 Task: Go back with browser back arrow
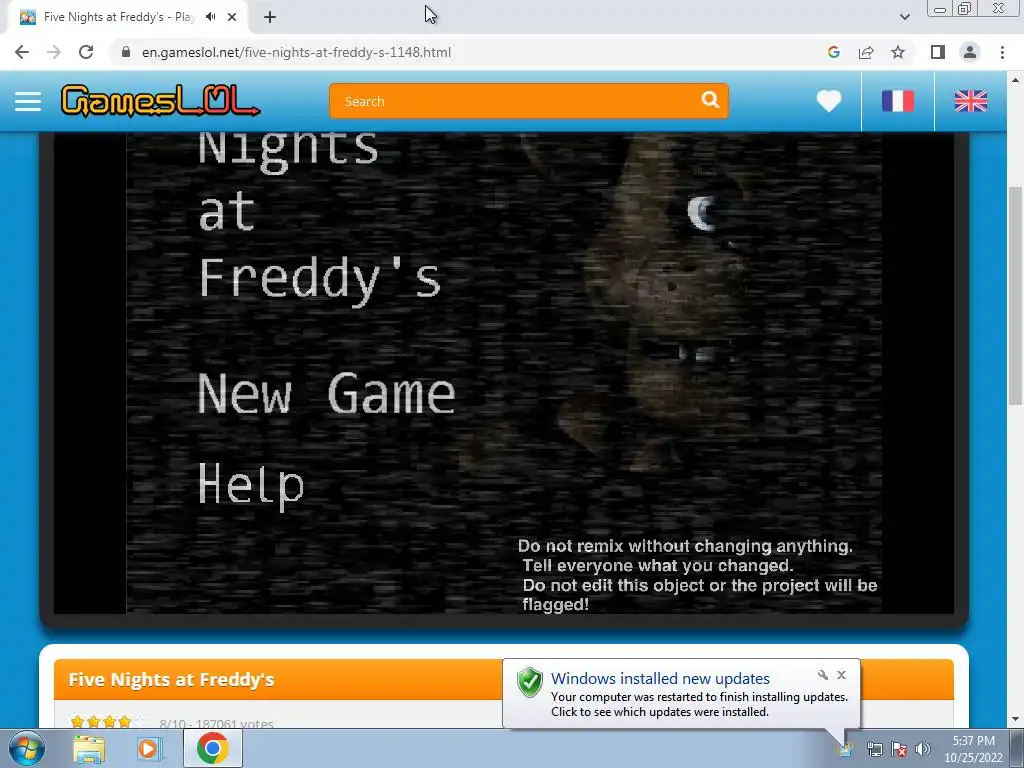22,52
